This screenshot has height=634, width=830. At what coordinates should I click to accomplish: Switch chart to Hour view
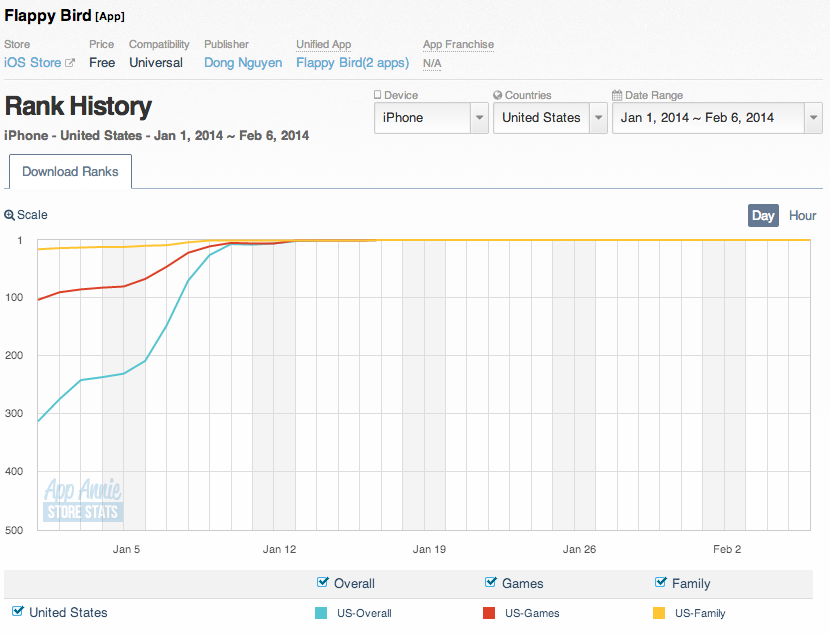(802, 215)
